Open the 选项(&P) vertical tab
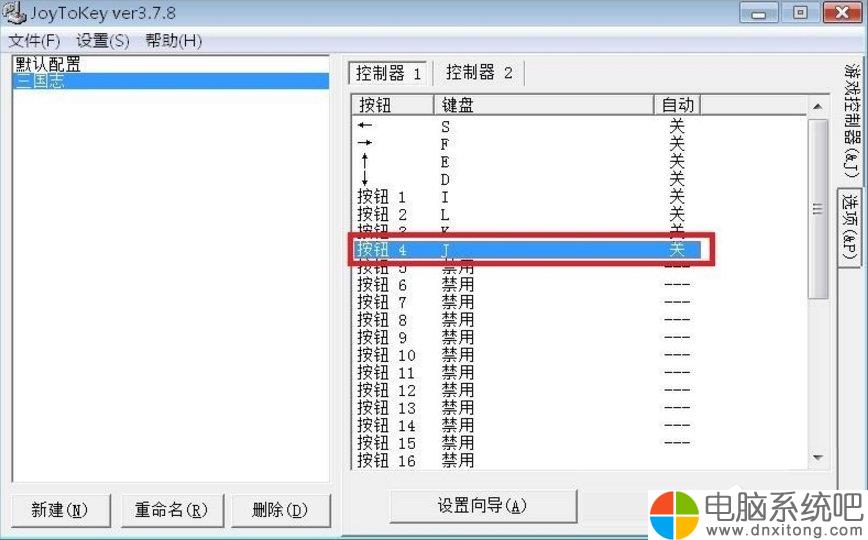 click(x=850, y=228)
